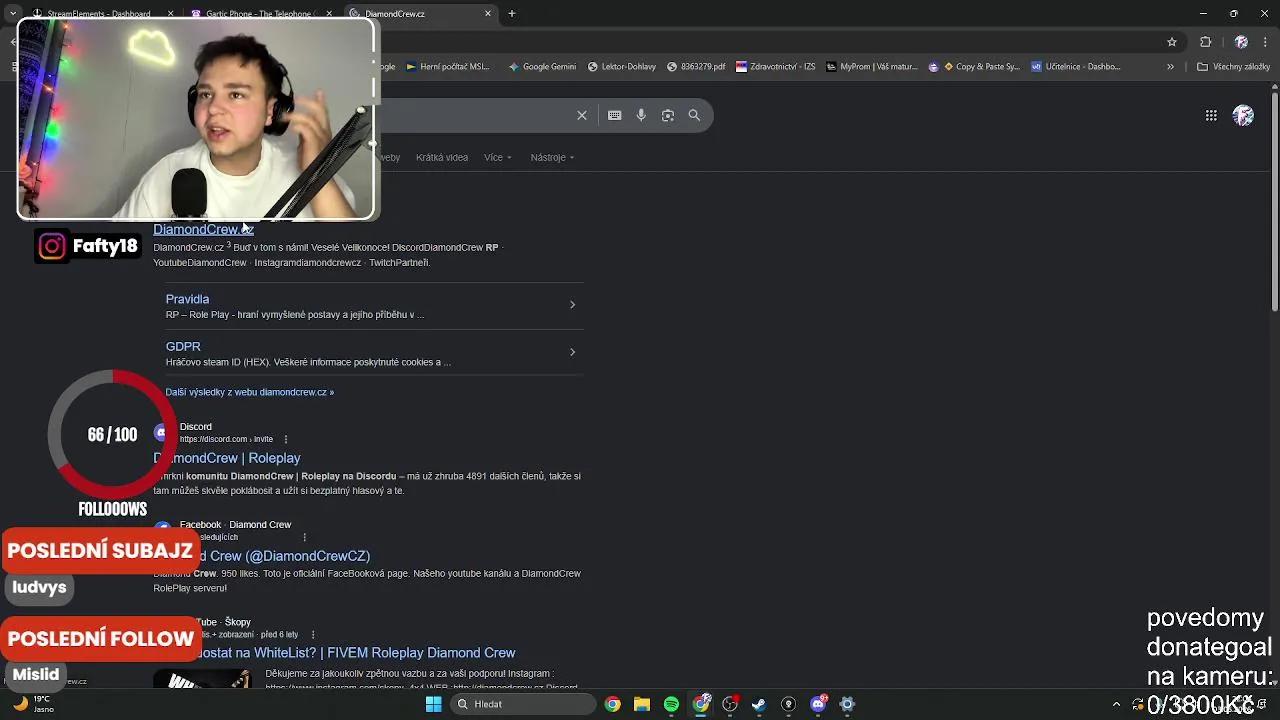Open the Diamond Crew Facebook result title
This screenshot has height=720, width=1280.
[285, 556]
